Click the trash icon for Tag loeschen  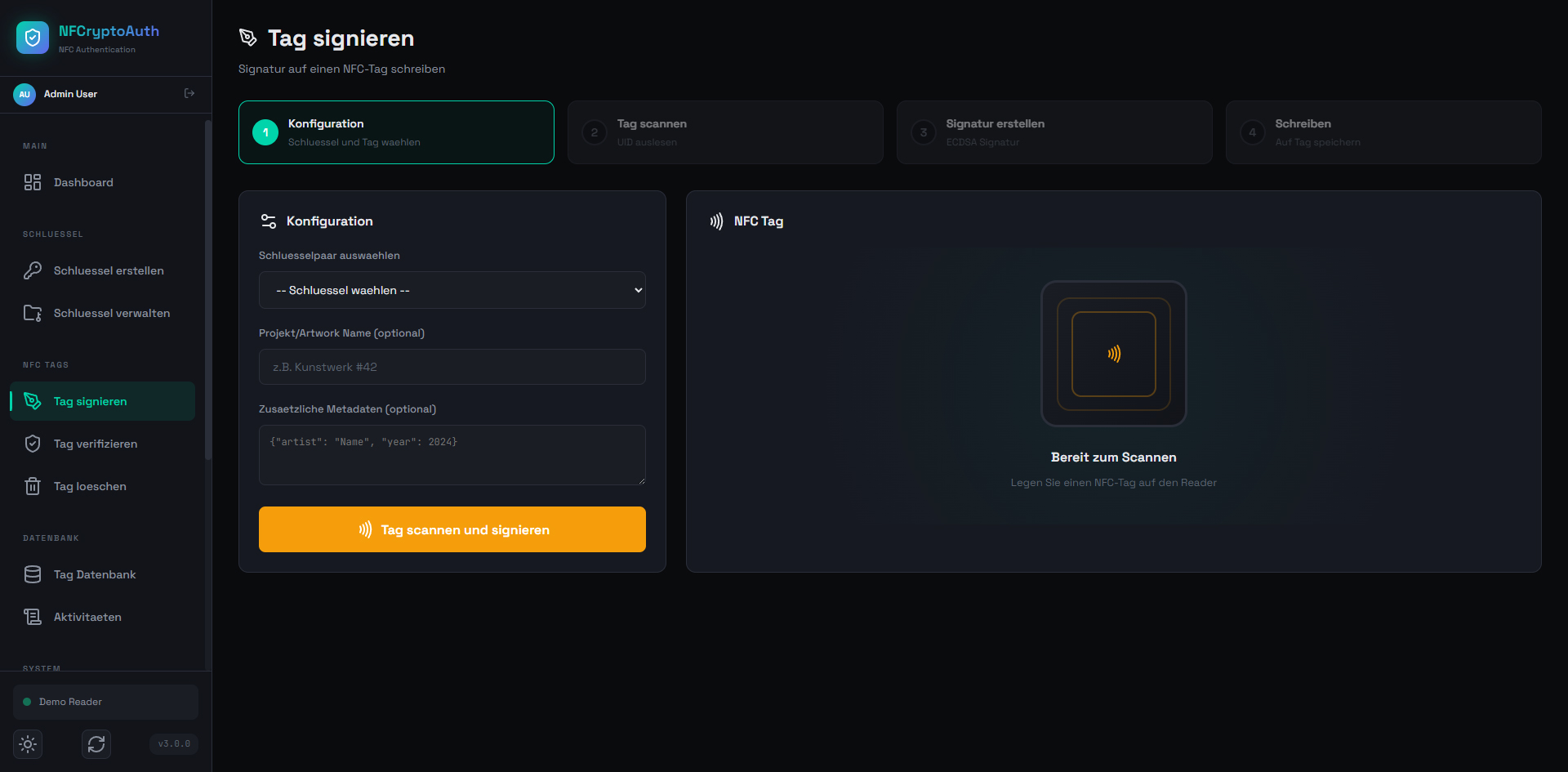(x=33, y=486)
